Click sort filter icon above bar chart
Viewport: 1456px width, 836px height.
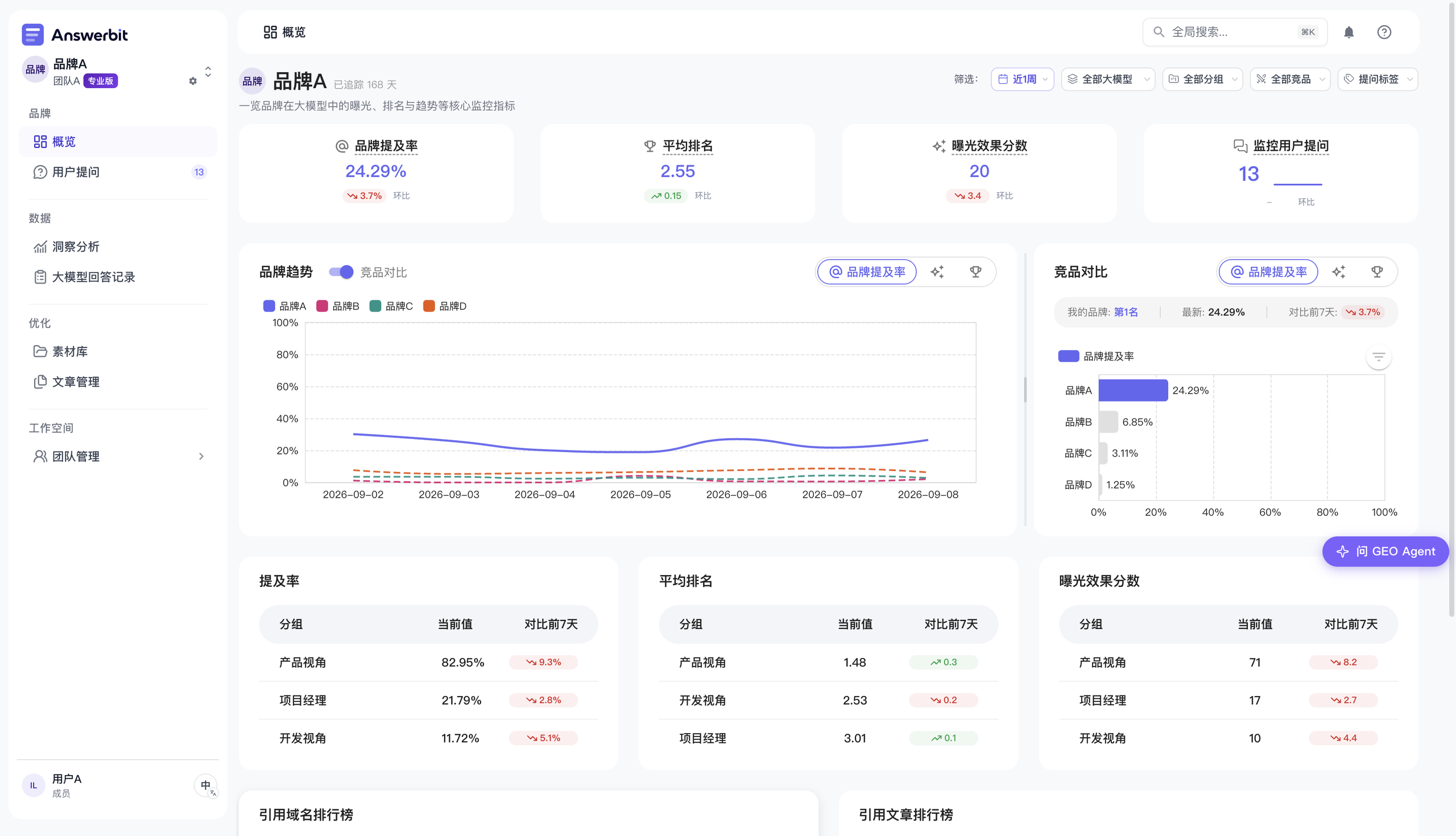coord(1378,357)
